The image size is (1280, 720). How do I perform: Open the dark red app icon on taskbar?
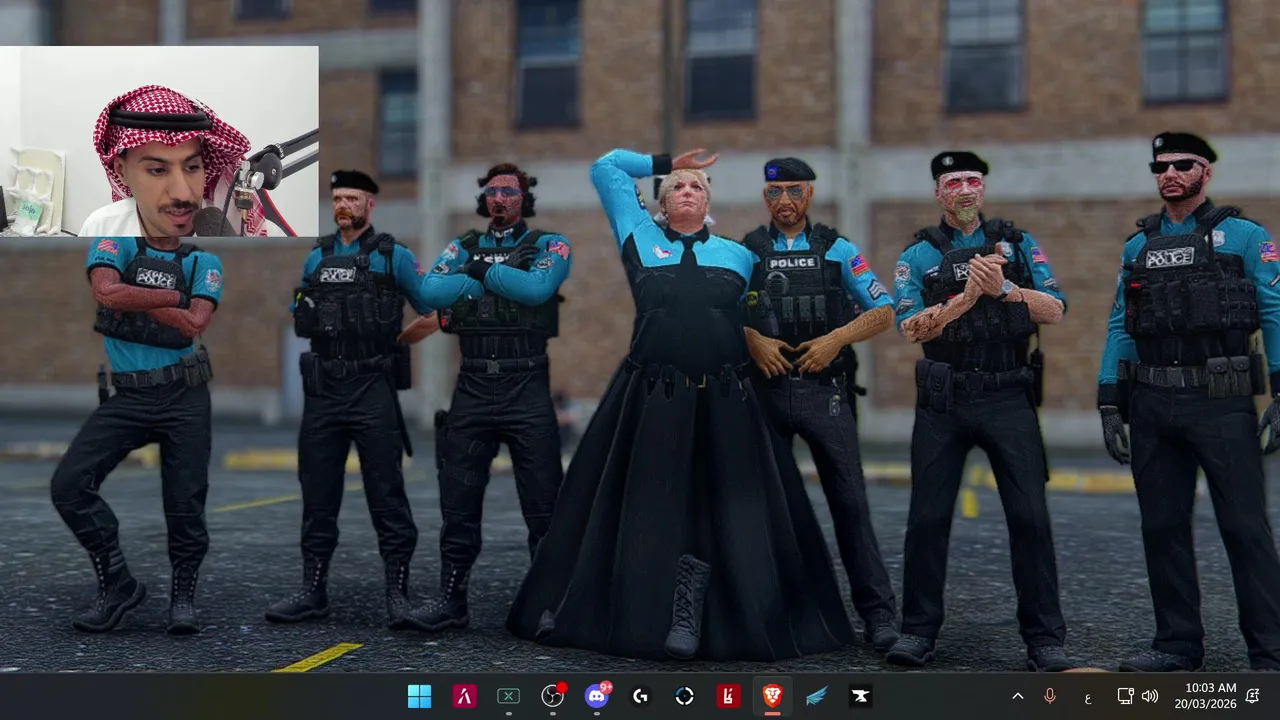coord(728,696)
